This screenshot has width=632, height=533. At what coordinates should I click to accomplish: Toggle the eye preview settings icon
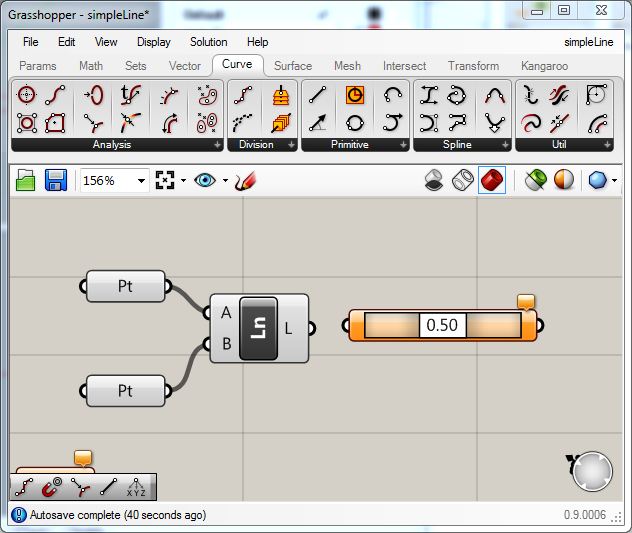[x=205, y=180]
